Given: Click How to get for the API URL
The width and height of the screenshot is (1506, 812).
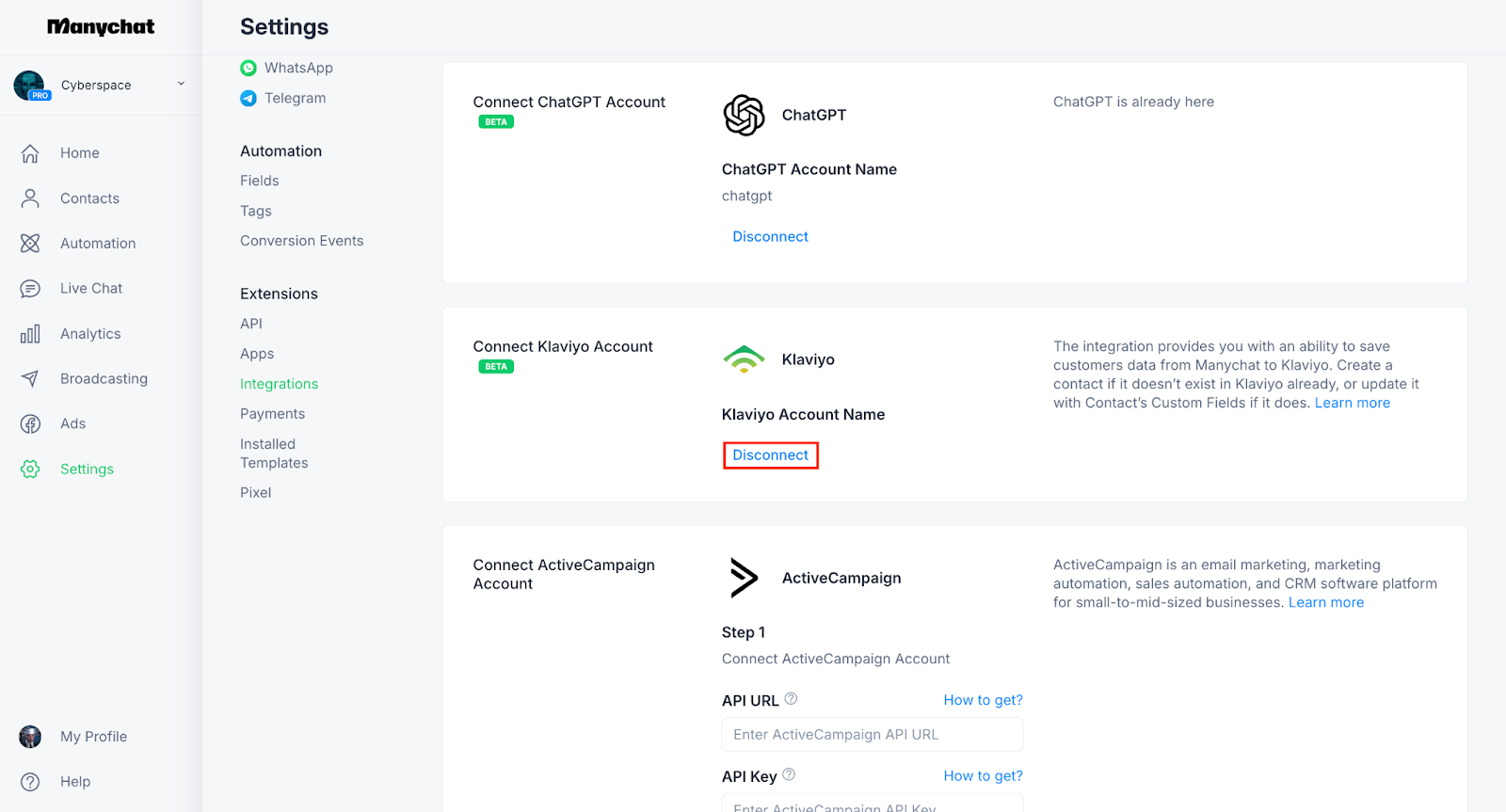Looking at the screenshot, I should [x=983, y=700].
